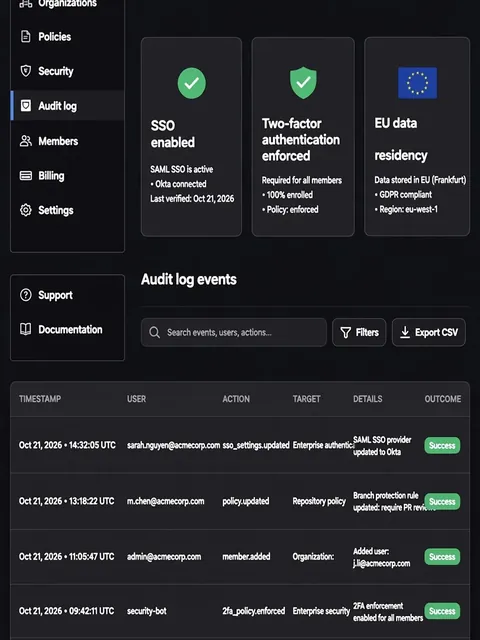This screenshot has height=640, width=480.
Task: Click the TIMESTAMP column header
Action: click(40, 399)
